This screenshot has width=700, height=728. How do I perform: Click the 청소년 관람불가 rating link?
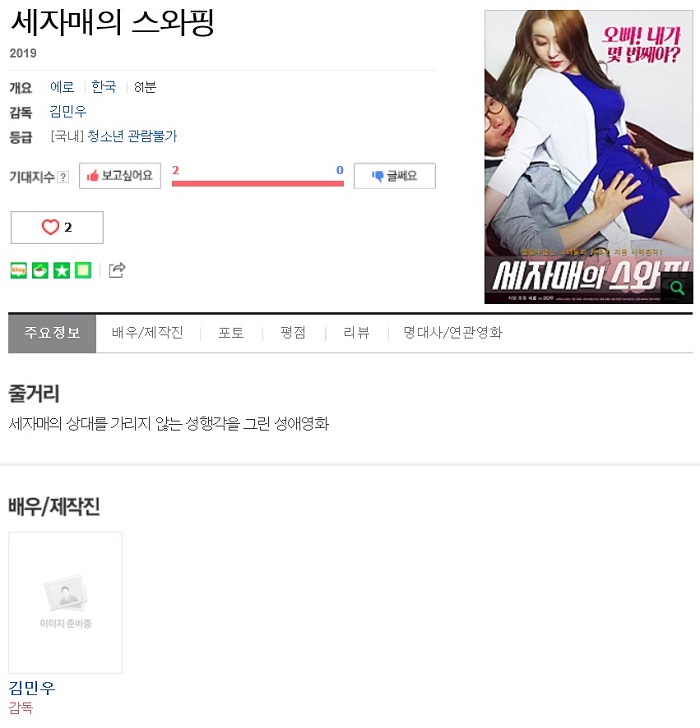pos(132,136)
